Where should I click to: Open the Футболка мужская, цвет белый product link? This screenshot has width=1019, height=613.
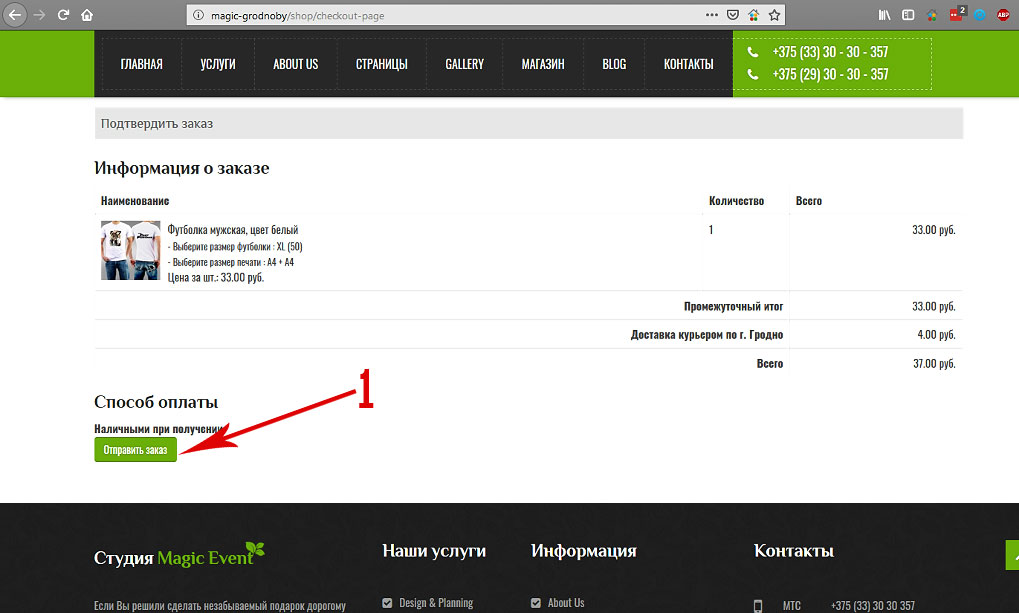point(232,230)
